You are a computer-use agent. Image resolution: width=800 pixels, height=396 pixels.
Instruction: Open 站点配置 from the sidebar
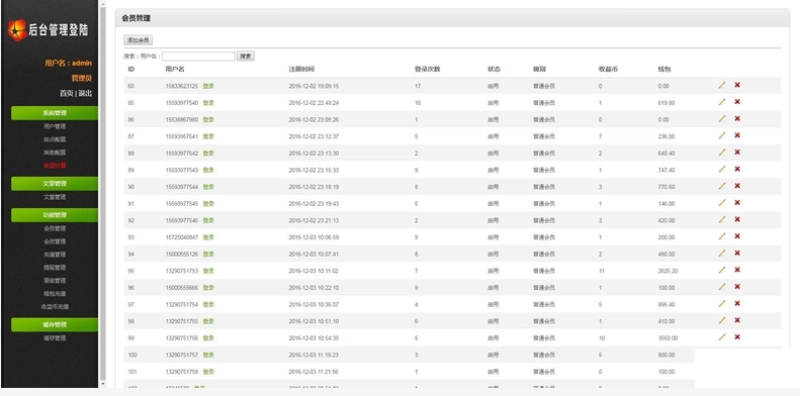coord(55,139)
